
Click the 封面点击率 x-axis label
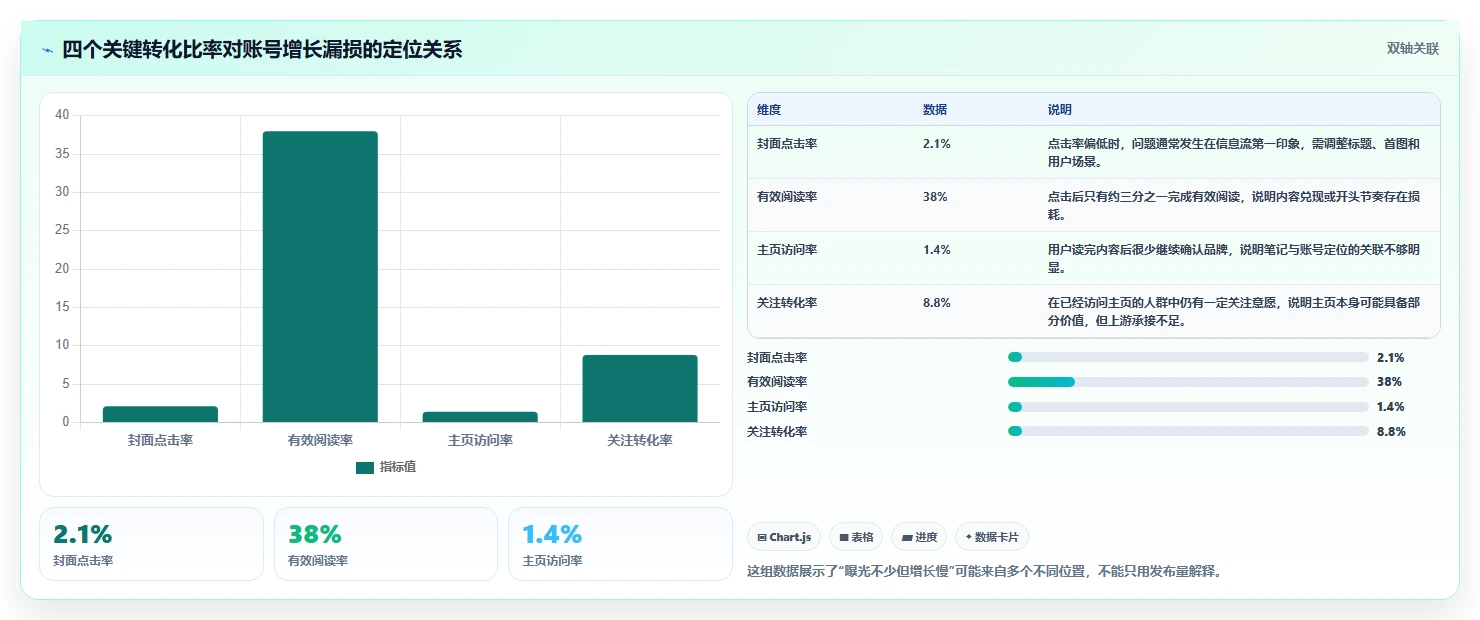pyautogui.click(x=160, y=440)
